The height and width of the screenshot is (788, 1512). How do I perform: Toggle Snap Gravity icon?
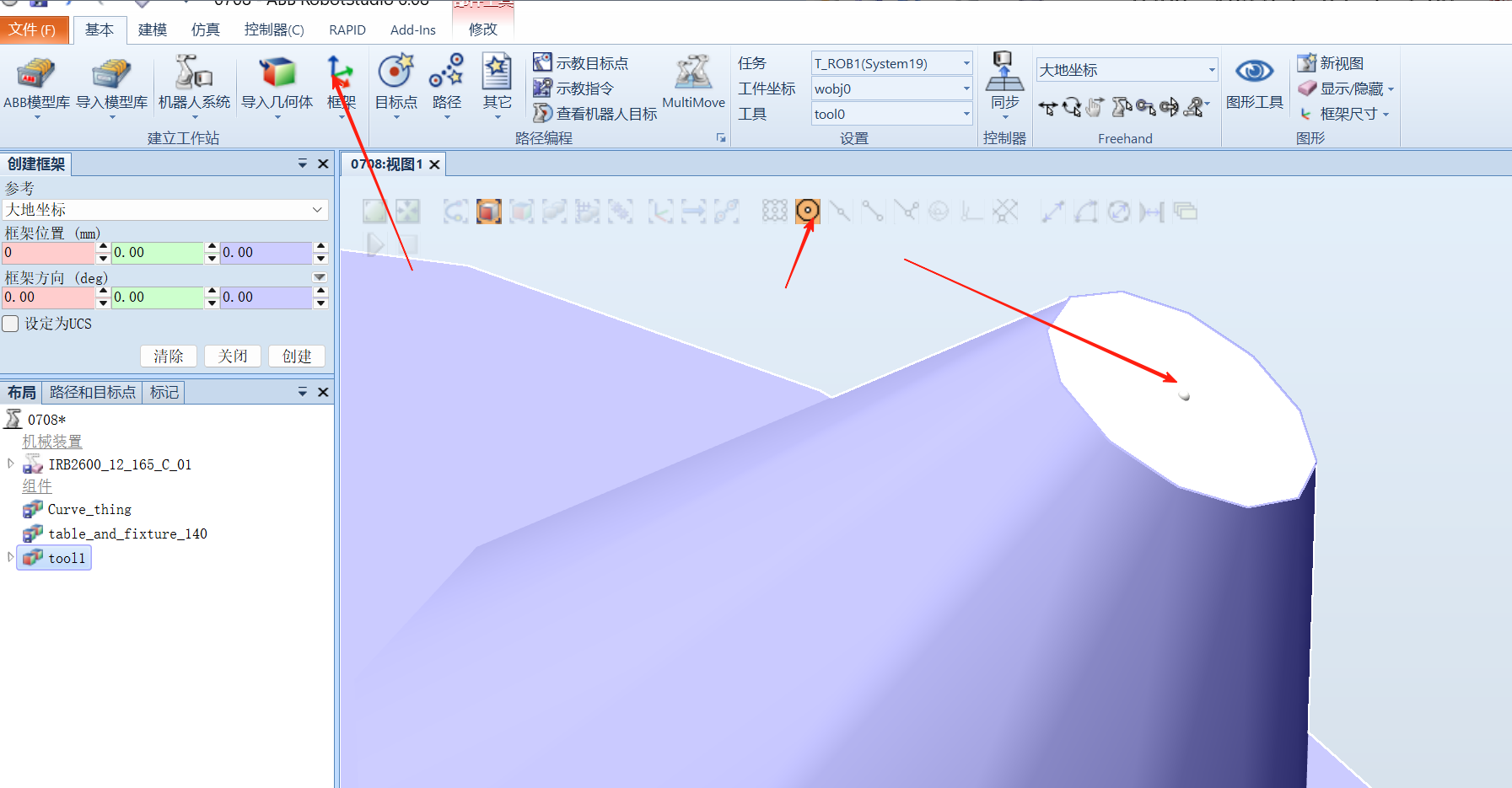pyautogui.click(x=939, y=211)
